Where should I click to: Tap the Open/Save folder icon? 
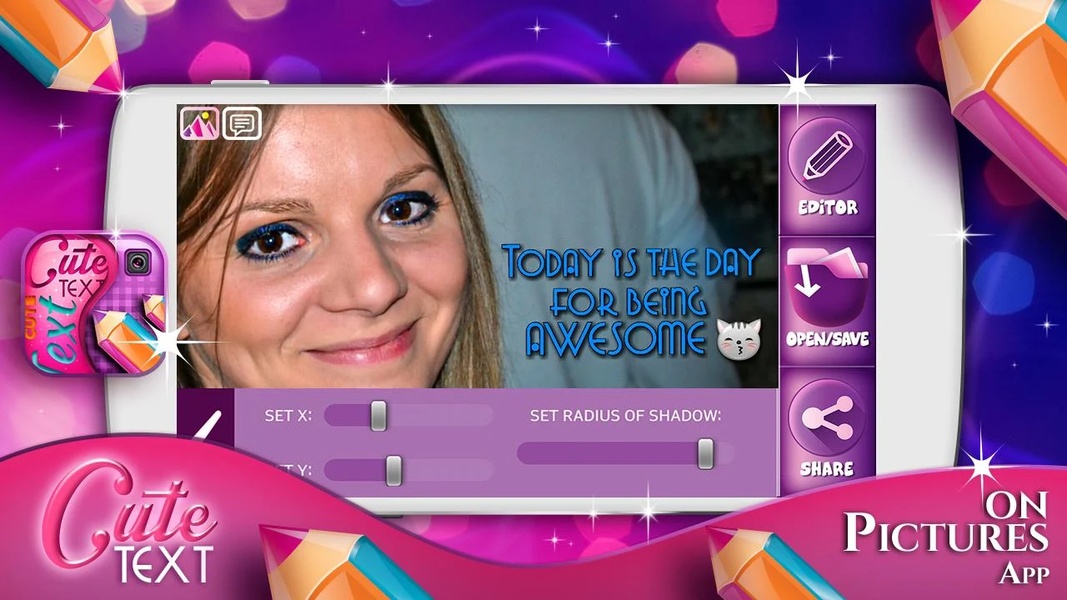coord(827,288)
